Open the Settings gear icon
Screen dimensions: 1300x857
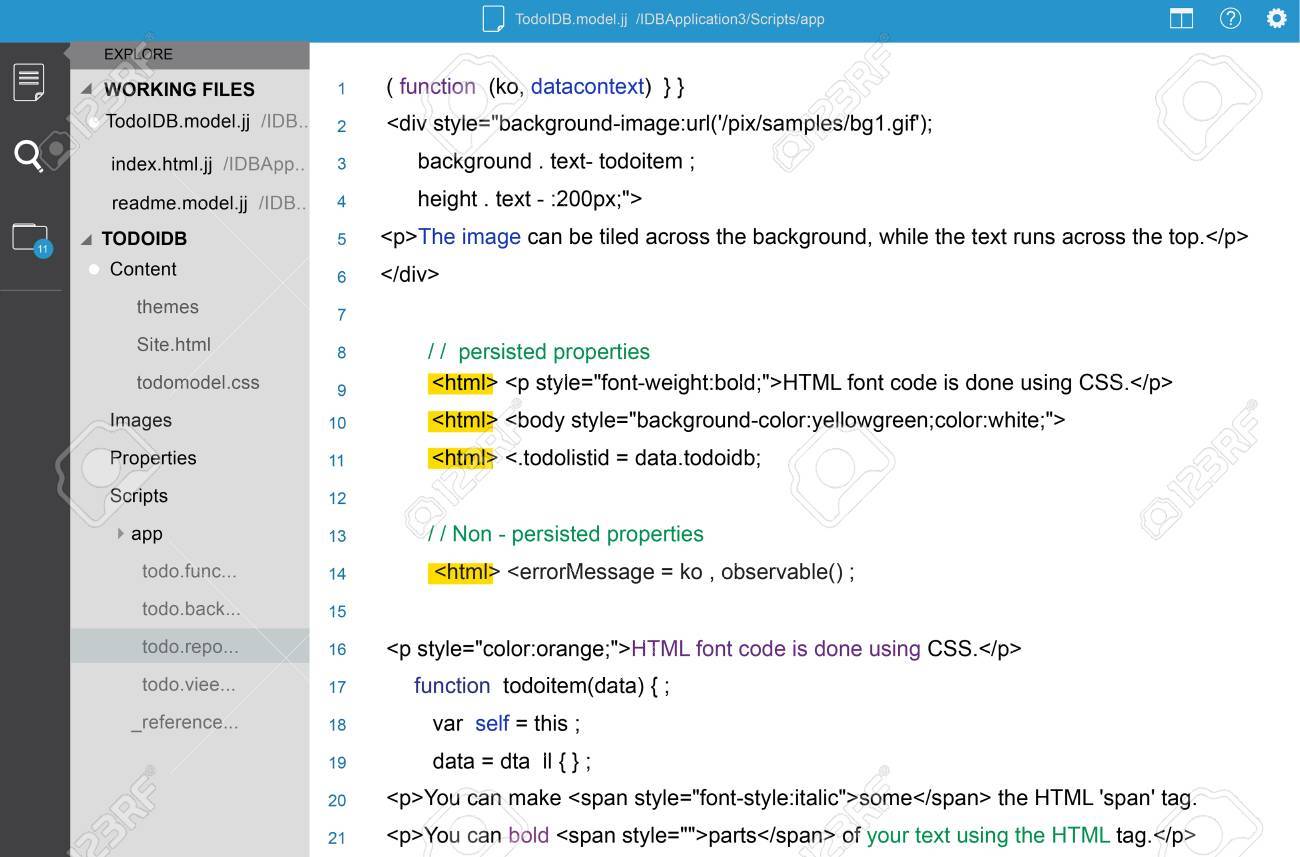coord(1276,18)
